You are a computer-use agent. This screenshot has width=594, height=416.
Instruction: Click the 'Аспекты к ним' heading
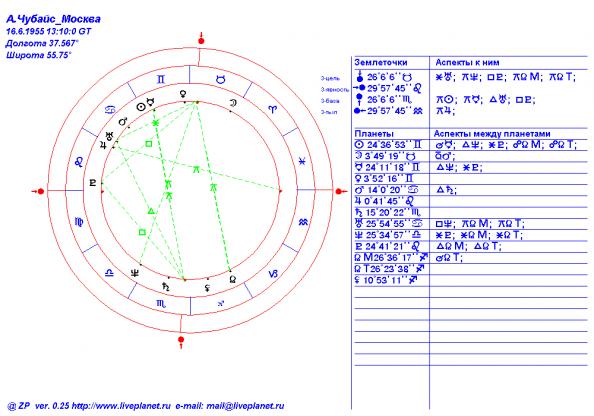(467, 63)
